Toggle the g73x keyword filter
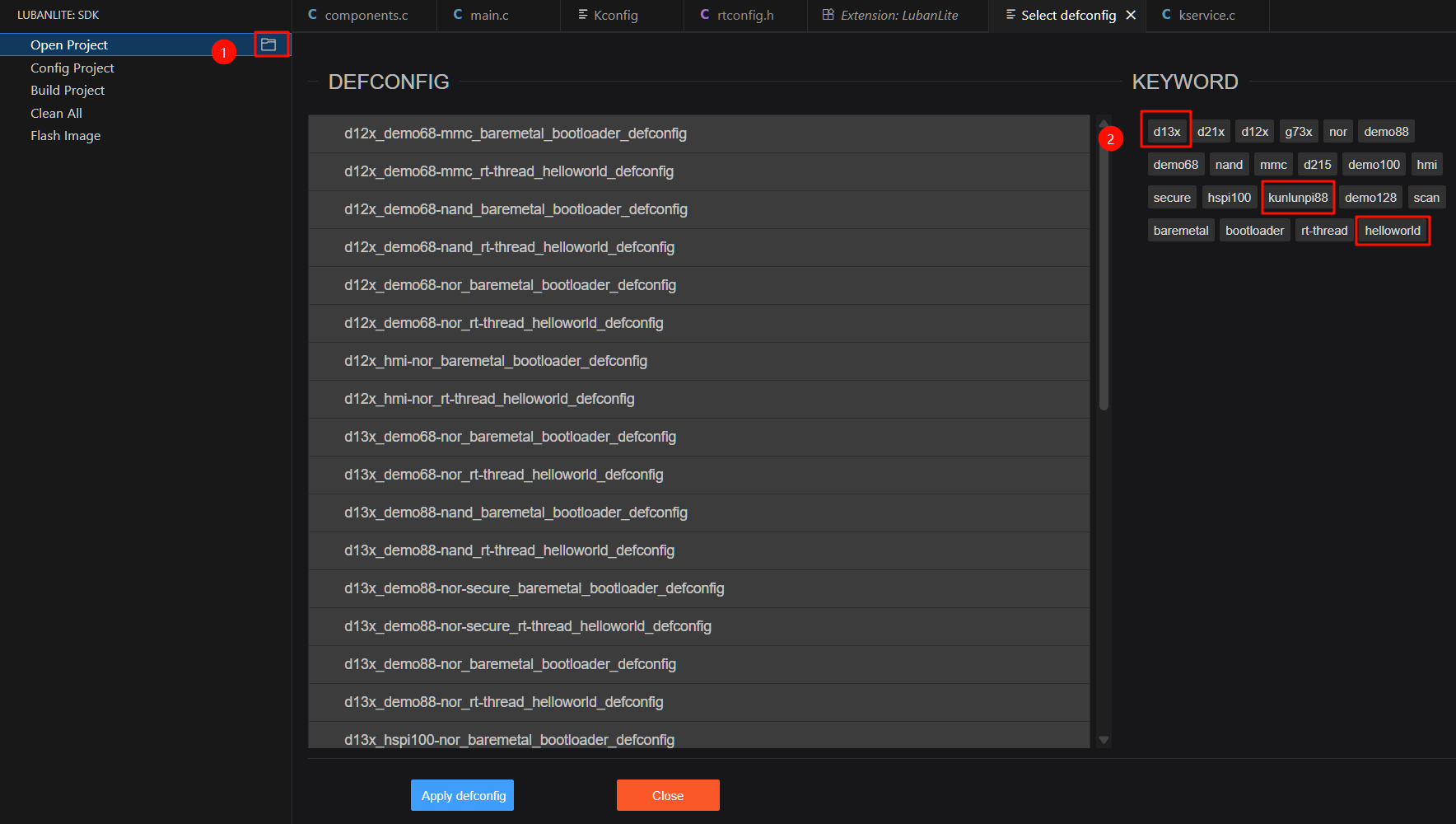 click(1299, 131)
